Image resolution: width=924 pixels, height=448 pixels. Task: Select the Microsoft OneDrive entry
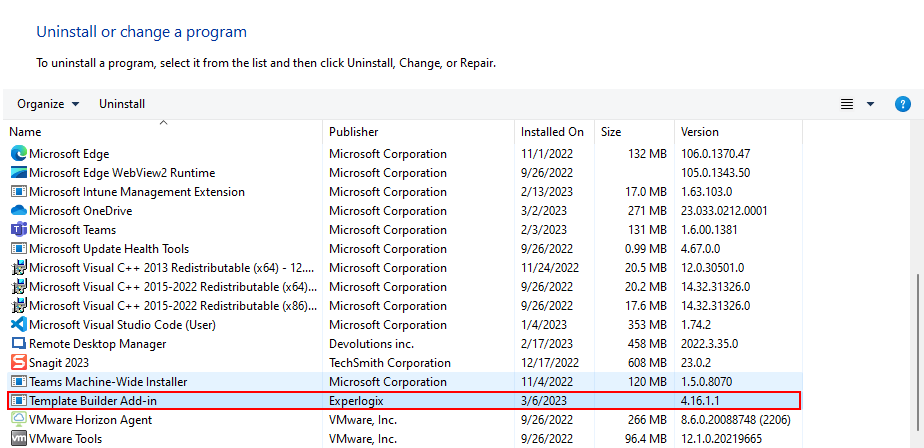click(x=80, y=210)
